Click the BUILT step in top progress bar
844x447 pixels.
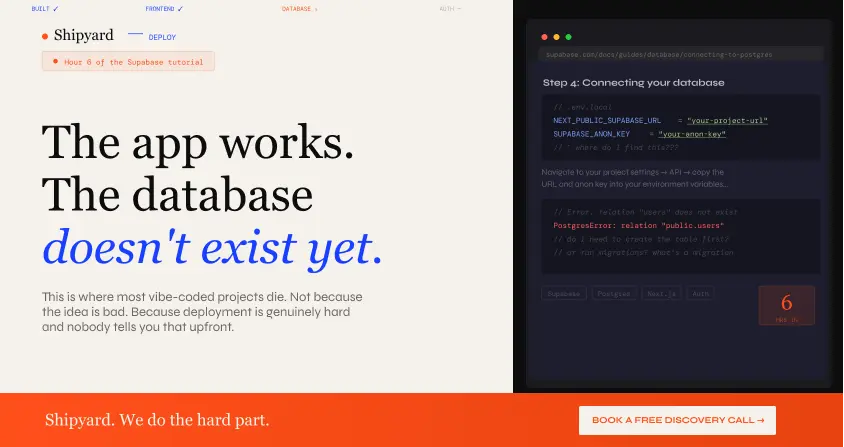tap(45, 9)
